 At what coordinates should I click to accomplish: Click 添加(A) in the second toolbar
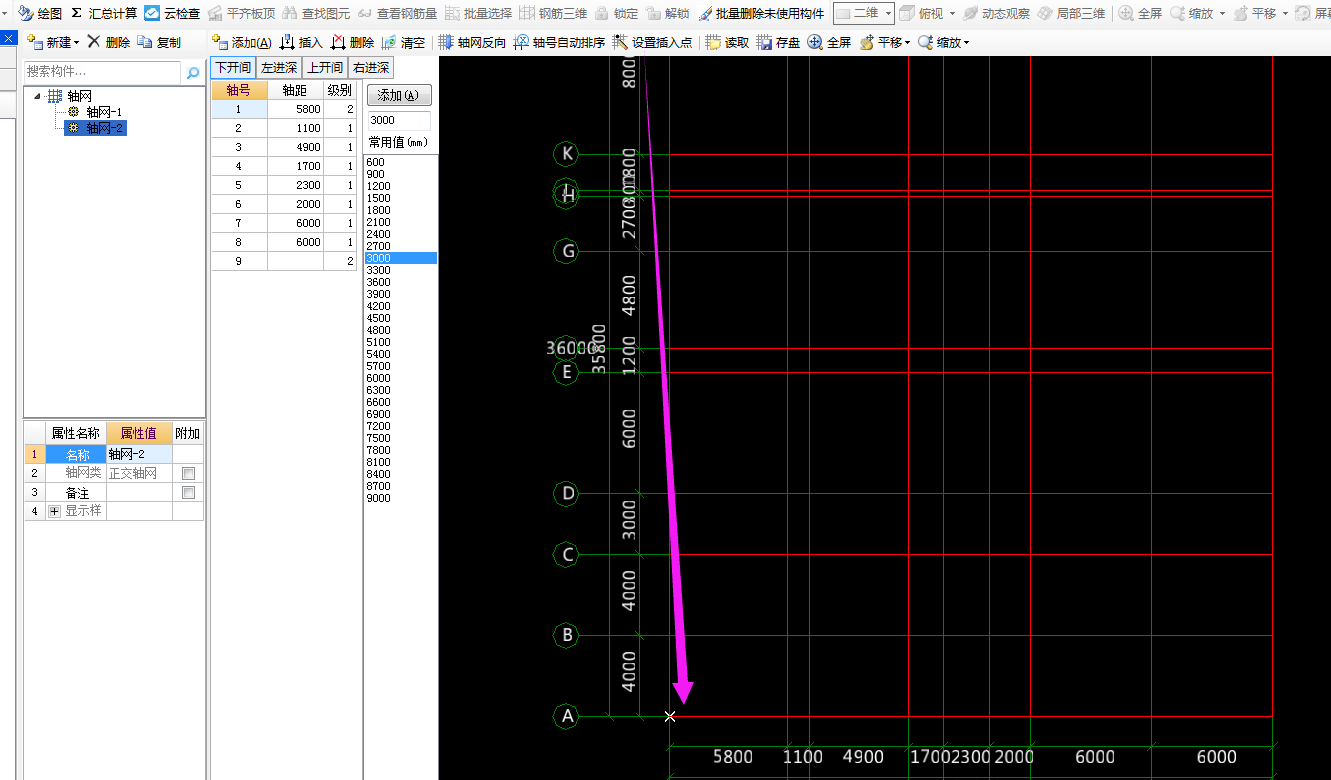242,43
